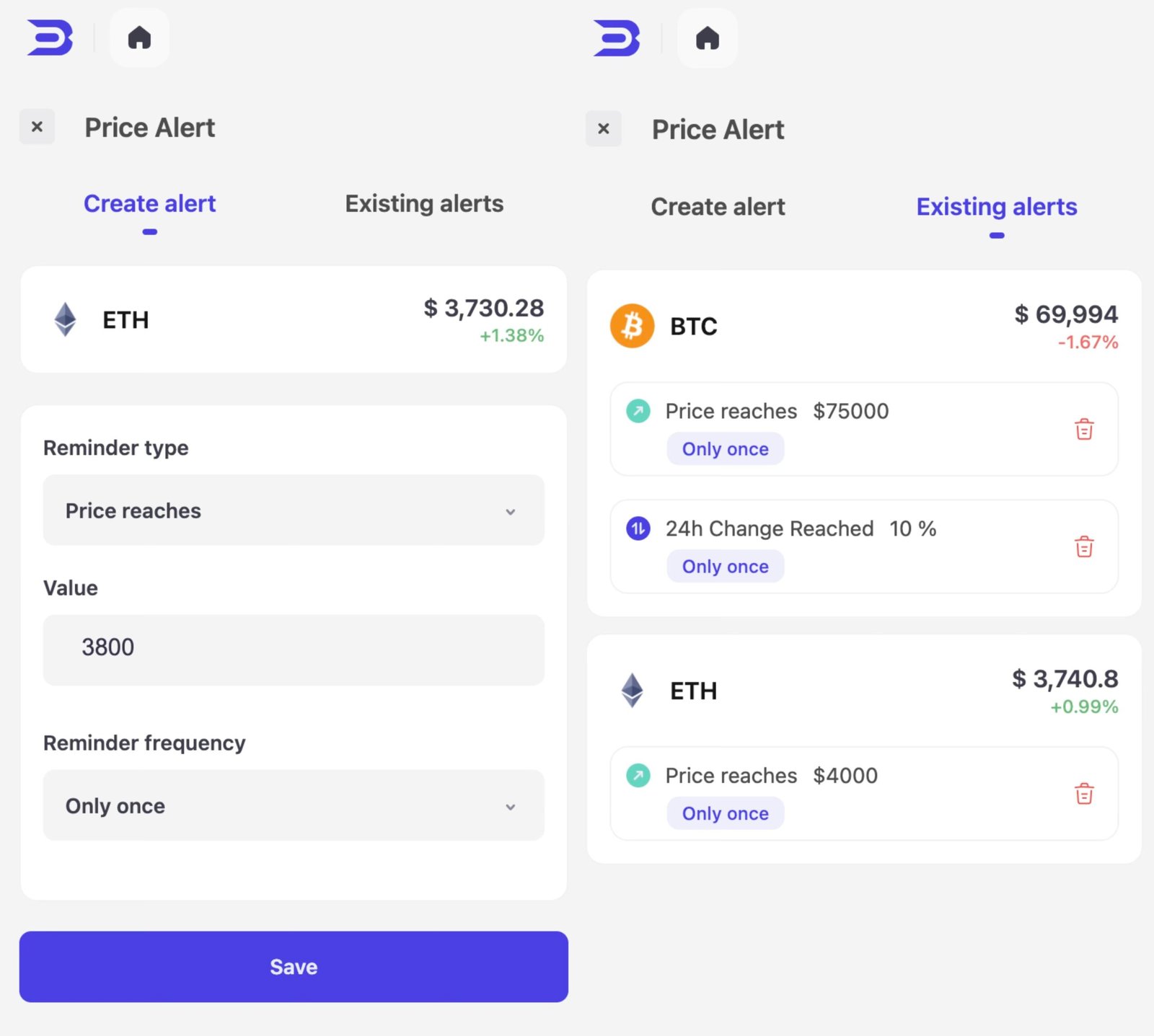Delete the 24h Change Reached alert
Screen dimensions: 1154x1036
point(1084,547)
